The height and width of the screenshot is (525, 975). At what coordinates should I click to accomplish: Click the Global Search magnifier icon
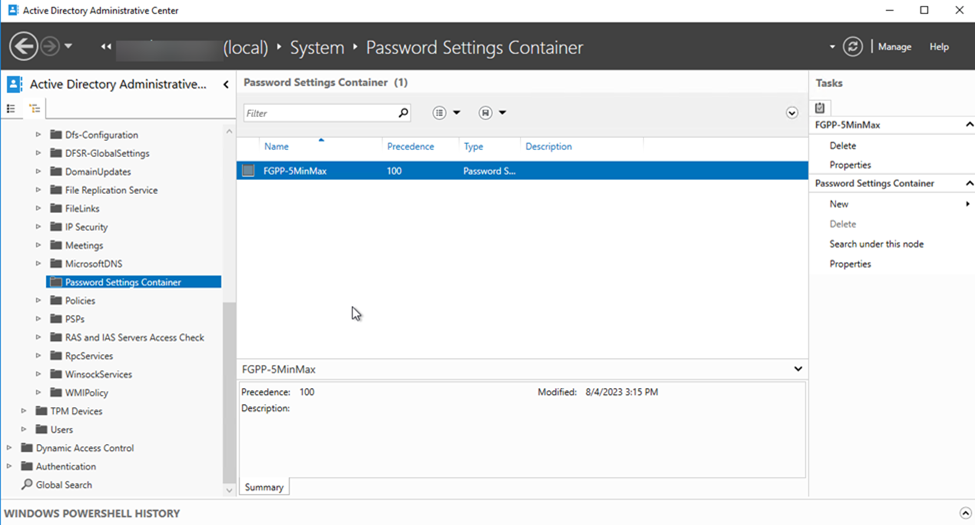point(26,485)
